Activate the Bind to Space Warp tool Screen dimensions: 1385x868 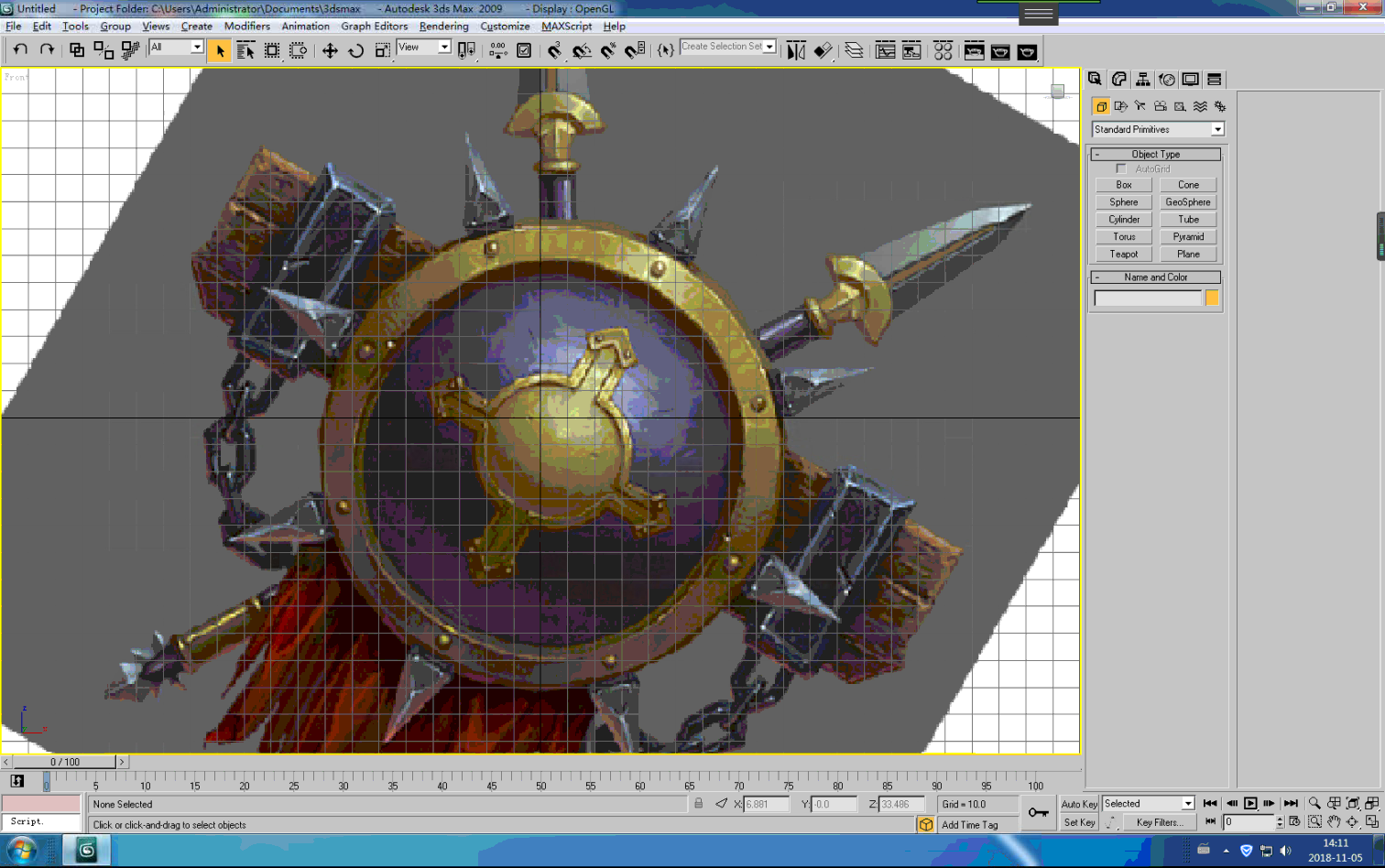pyautogui.click(x=130, y=50)
